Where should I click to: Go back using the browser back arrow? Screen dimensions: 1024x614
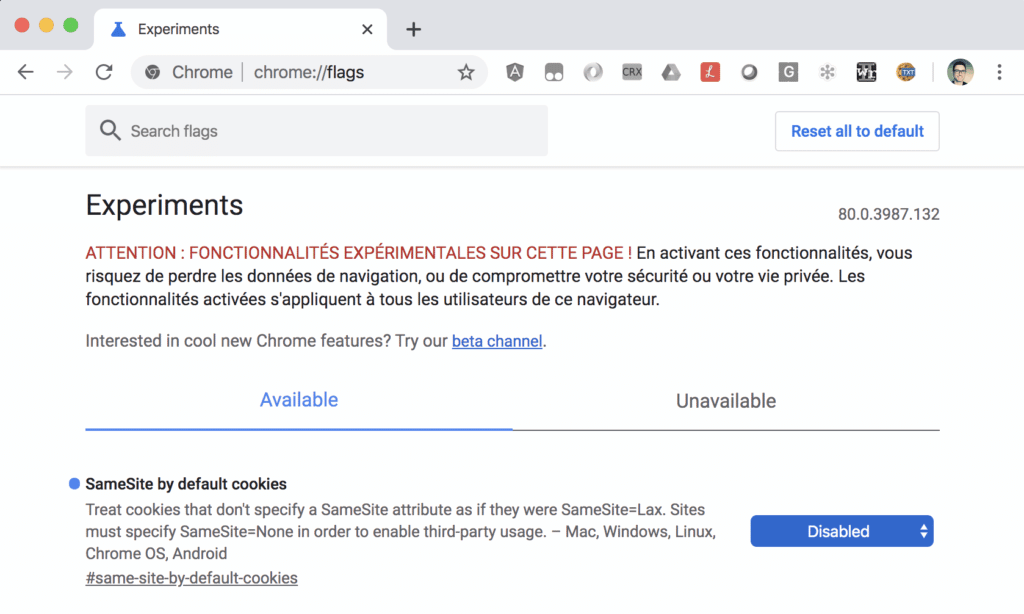click(x=25, y=72)
